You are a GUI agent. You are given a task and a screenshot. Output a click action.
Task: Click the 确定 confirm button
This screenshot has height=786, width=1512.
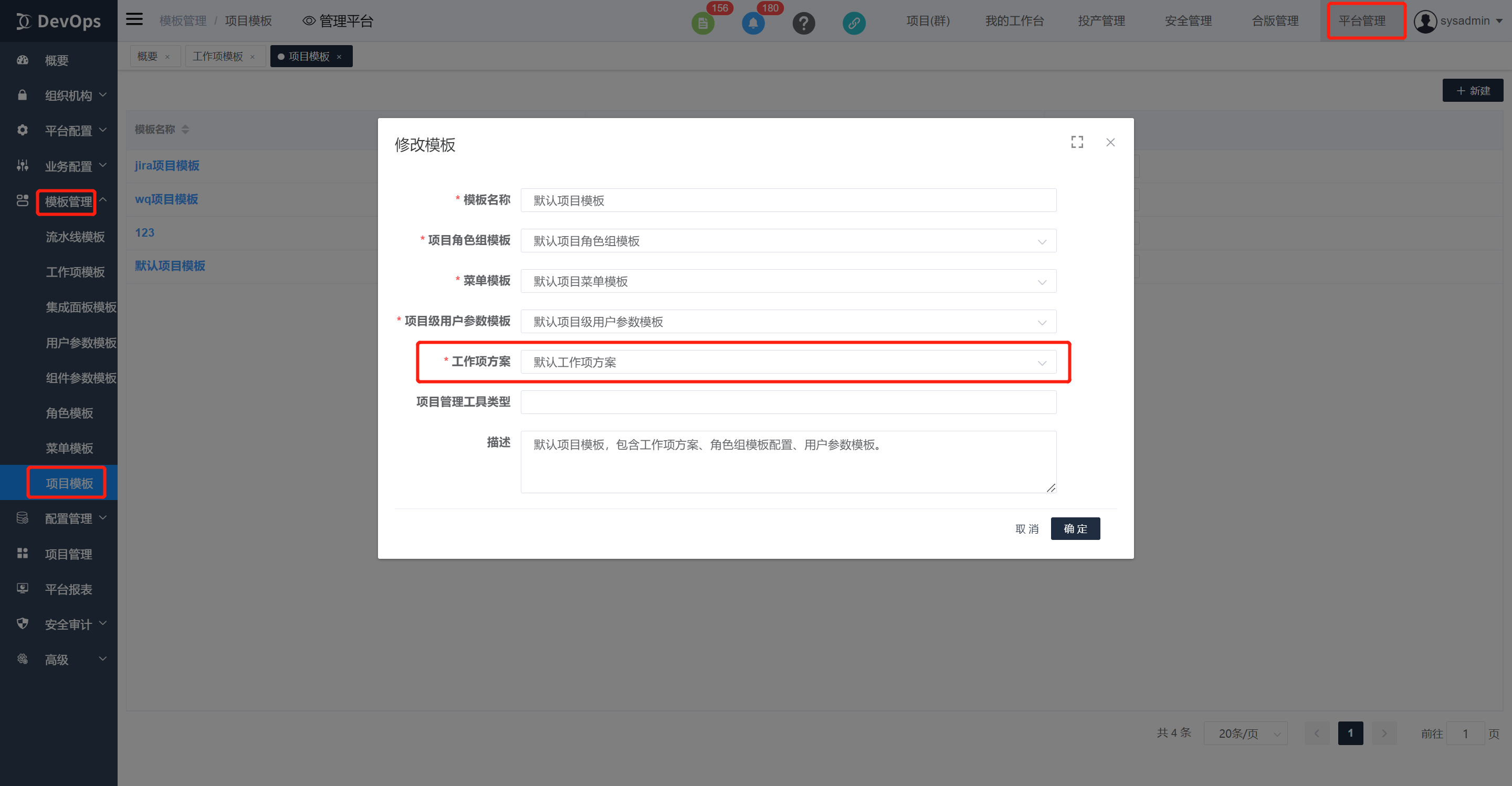point(1075,528)
